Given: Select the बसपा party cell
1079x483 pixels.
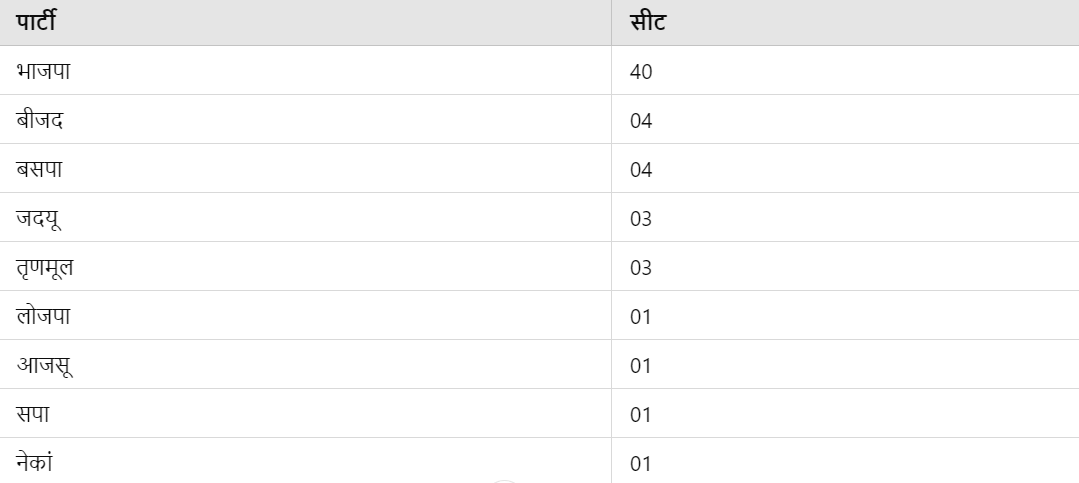Looking at the screenshot, I should click(x=306, y=169).
